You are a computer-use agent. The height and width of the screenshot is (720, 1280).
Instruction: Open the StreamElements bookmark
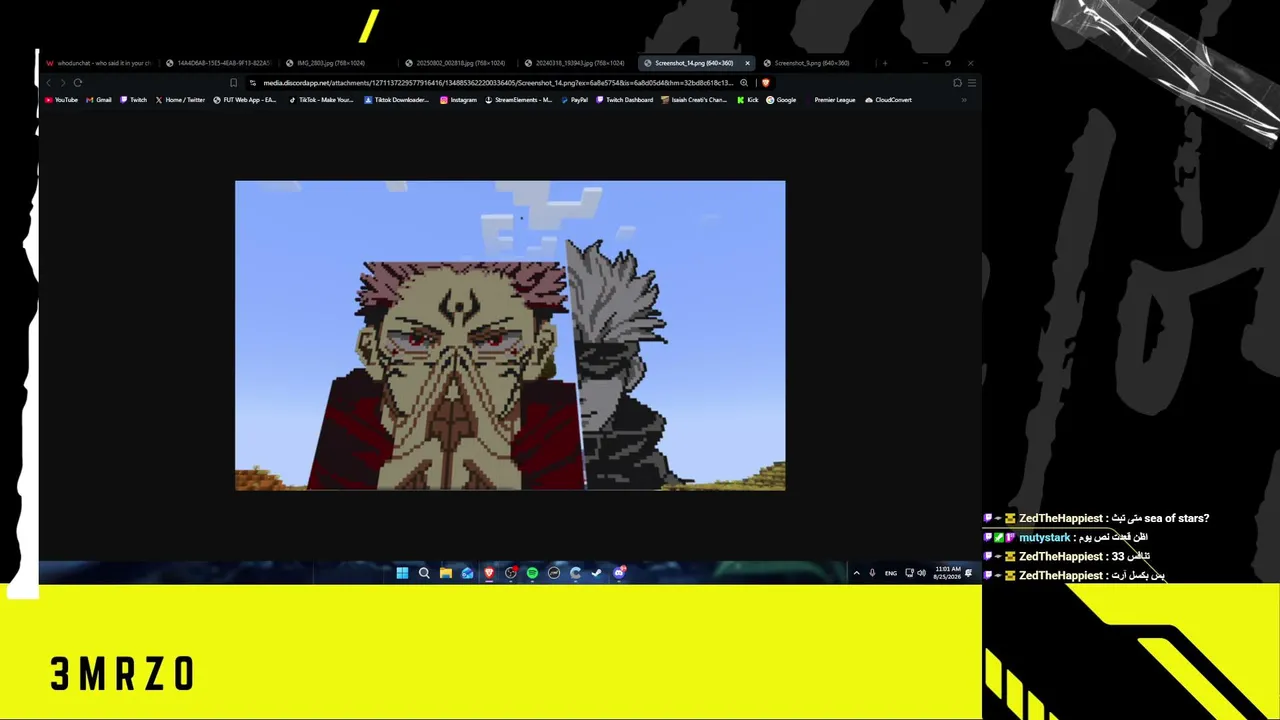[518, 100]
